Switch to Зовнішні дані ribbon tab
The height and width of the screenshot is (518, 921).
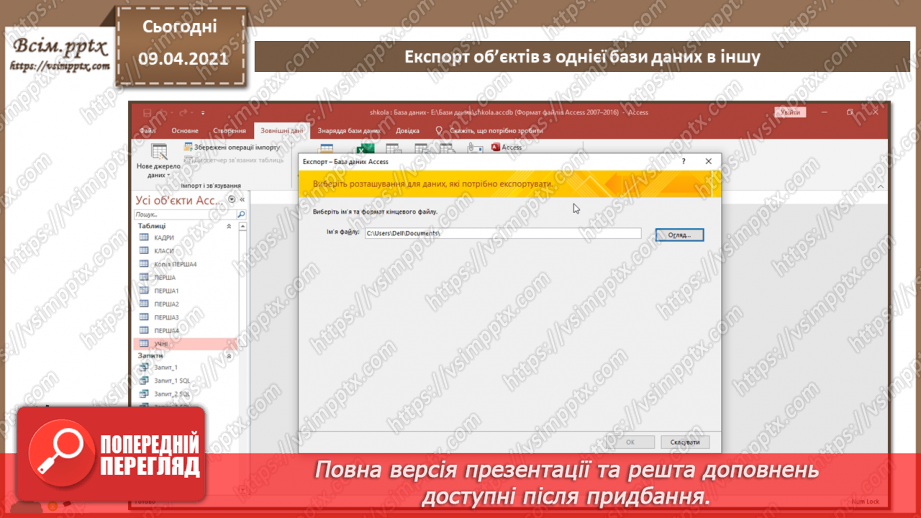coord(281,130)
